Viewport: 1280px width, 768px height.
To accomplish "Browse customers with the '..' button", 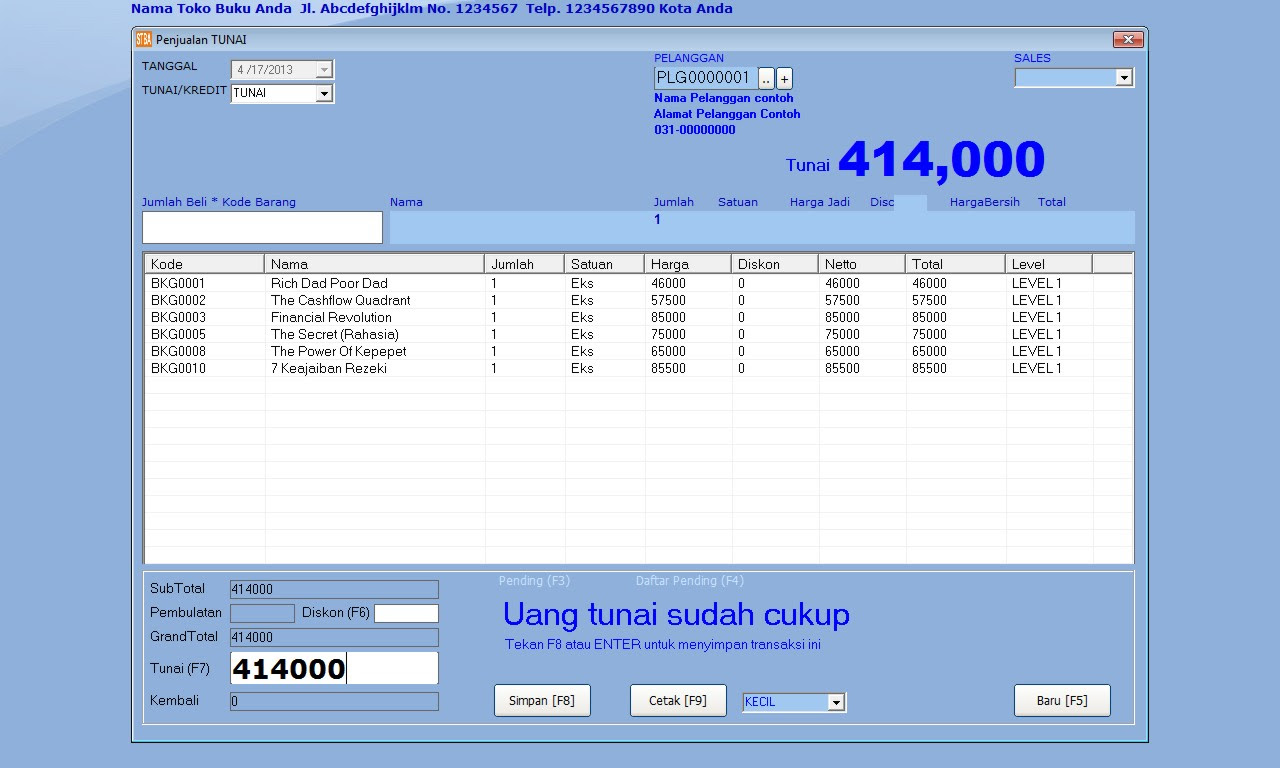I will [x=766, y=78].
